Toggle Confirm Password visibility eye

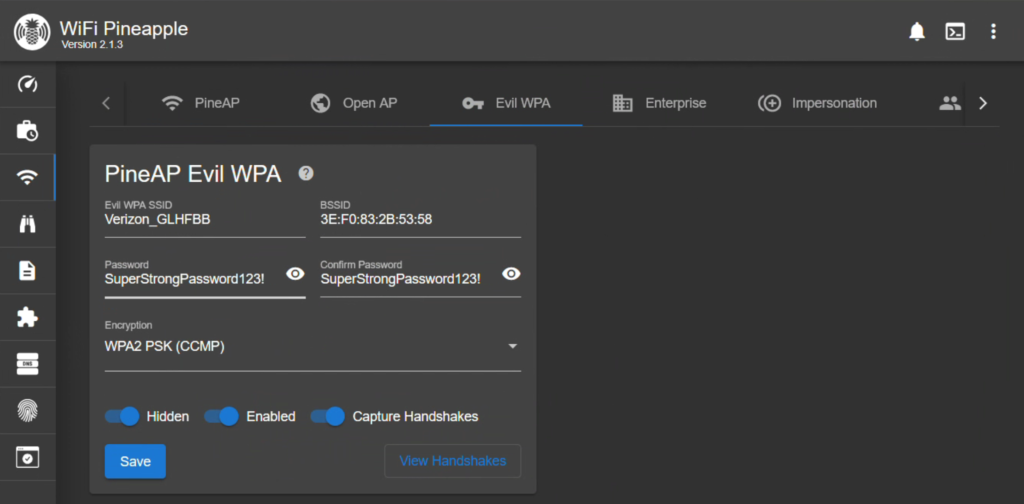[x=511, y=274]
